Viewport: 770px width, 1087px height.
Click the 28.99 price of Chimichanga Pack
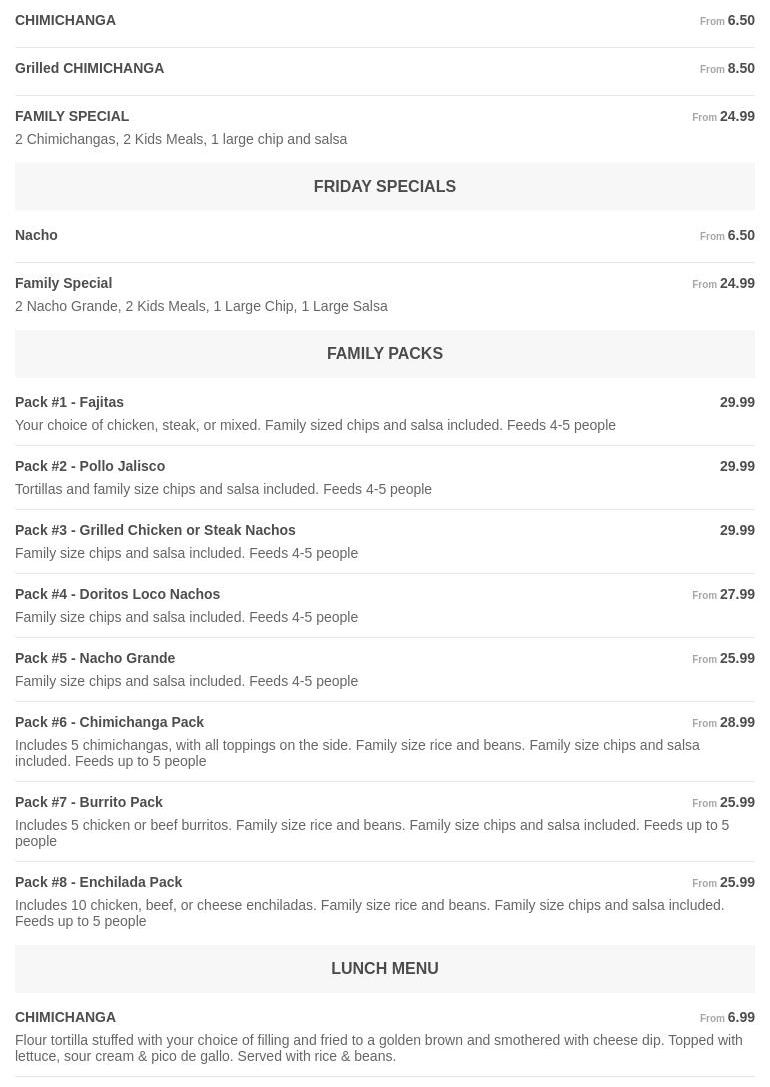[x=737, y=722]
